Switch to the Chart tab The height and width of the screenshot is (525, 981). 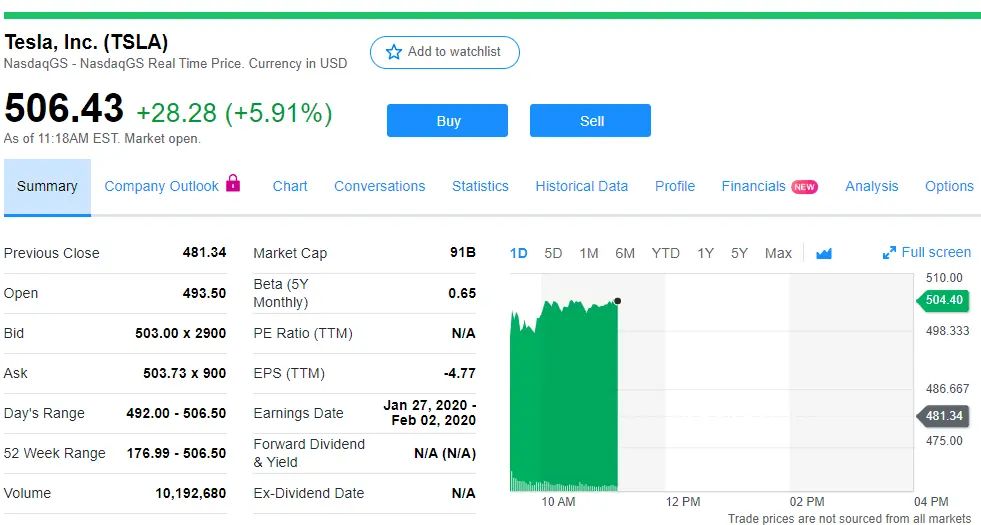290,187
